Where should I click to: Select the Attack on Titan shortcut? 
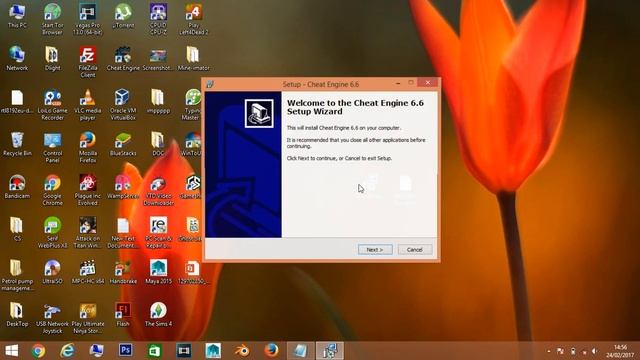click(87, 233)
